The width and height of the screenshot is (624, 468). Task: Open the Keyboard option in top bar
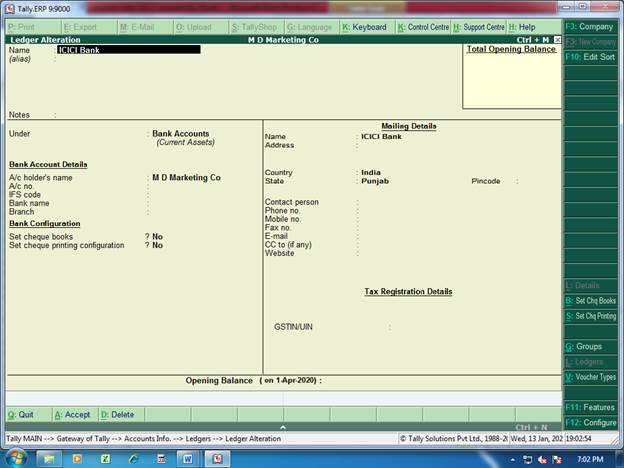coord(365,27)
